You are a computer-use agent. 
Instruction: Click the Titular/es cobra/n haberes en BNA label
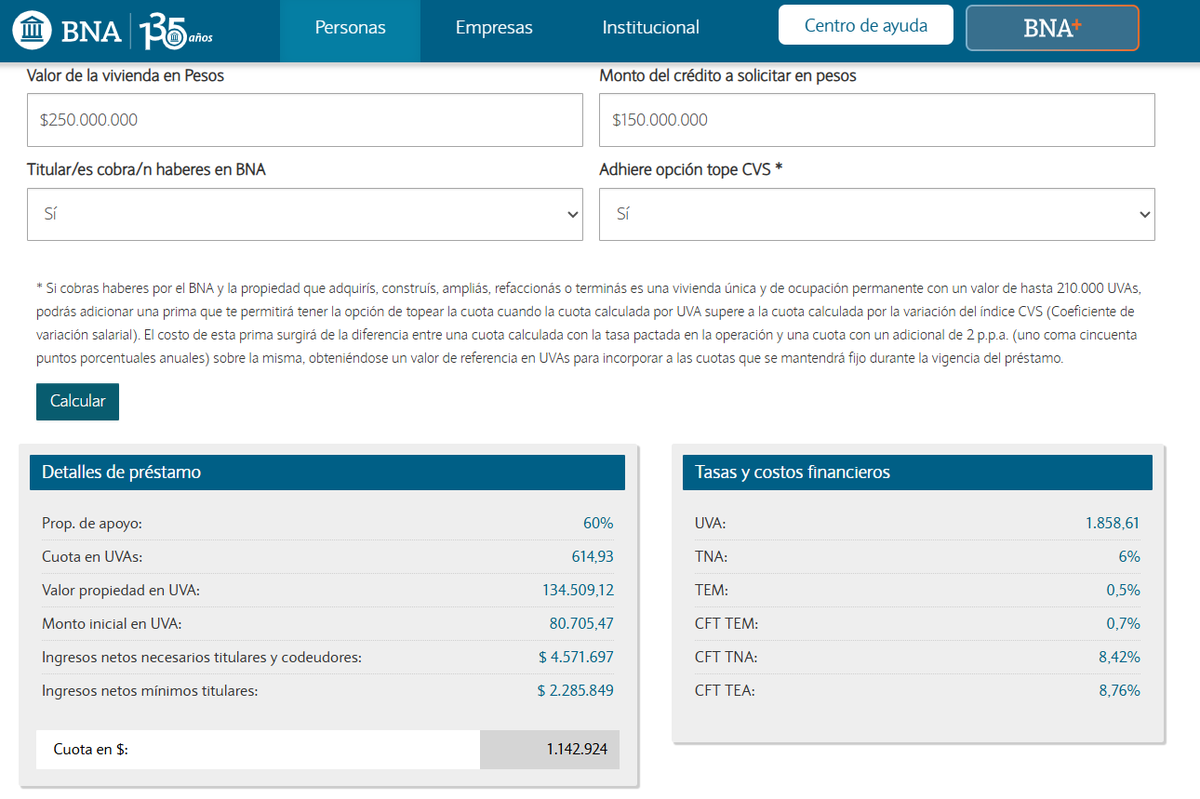pyautogui.click(x=146, y=170)
